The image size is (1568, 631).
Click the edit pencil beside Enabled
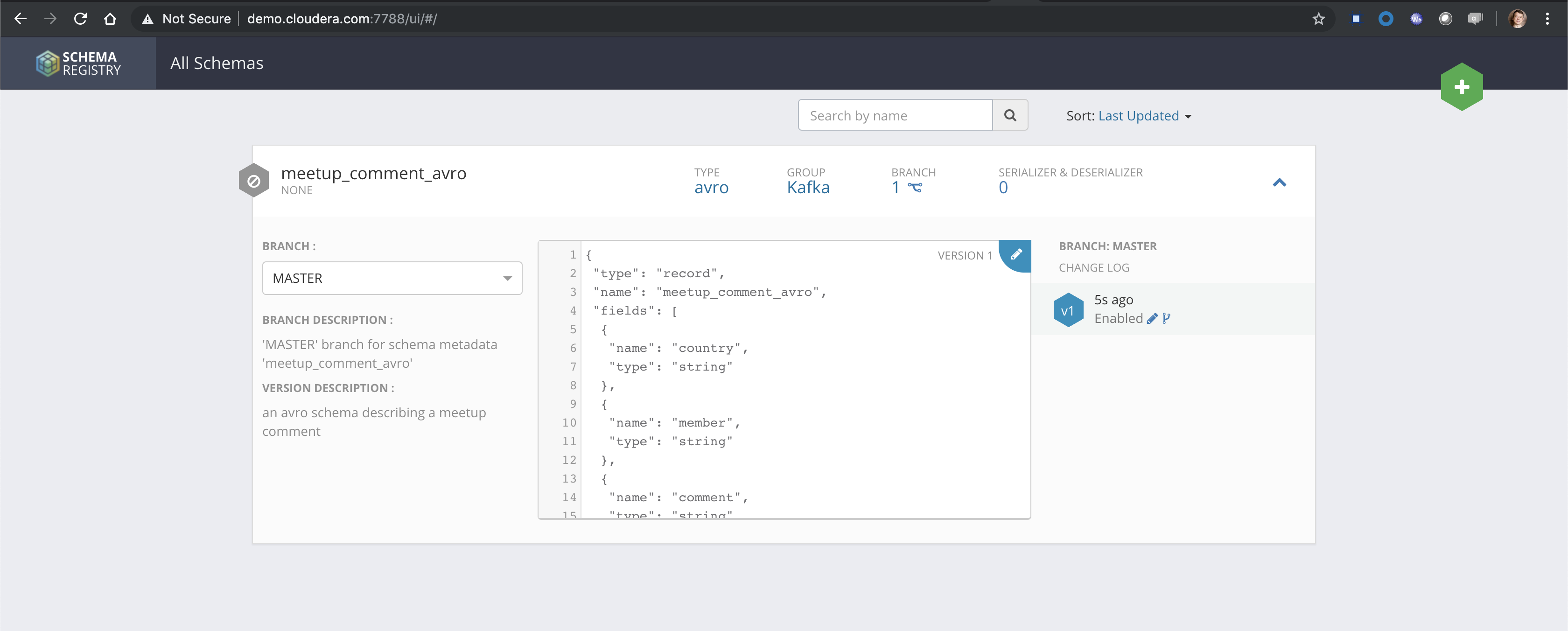point(1152,318)
